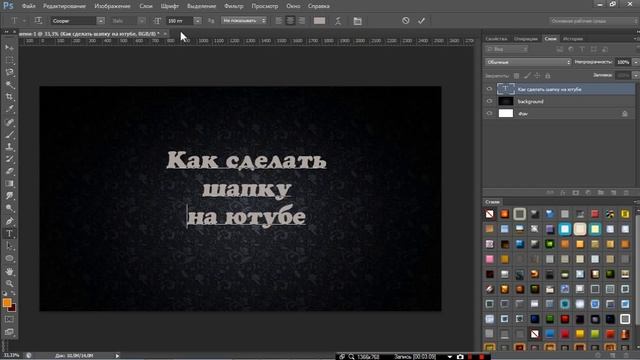This screenshot has width=640, height=360.
Task: Toggle lock position of layer
Action: point(537,76)
